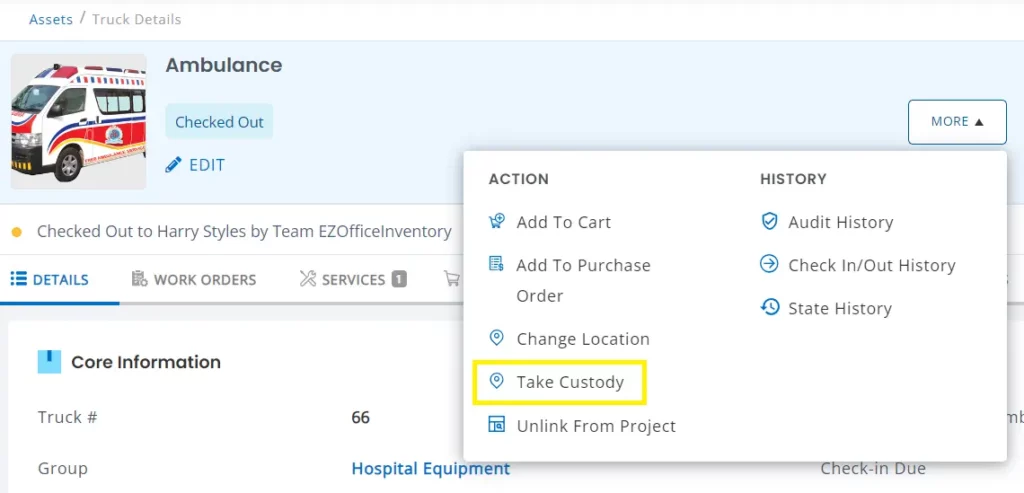Click the Take Custody pin icon

point(496,382)
